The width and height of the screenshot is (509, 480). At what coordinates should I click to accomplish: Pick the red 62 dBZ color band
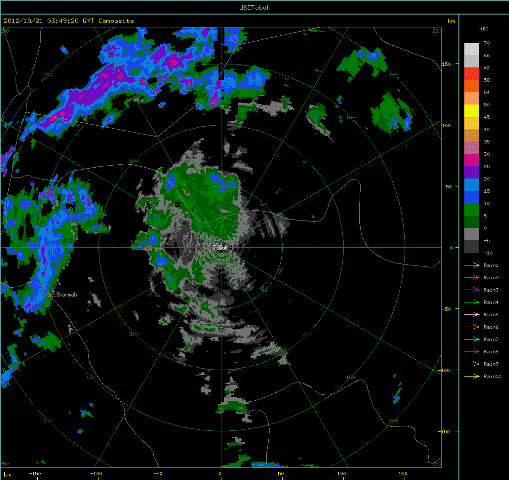click(471, 73)
